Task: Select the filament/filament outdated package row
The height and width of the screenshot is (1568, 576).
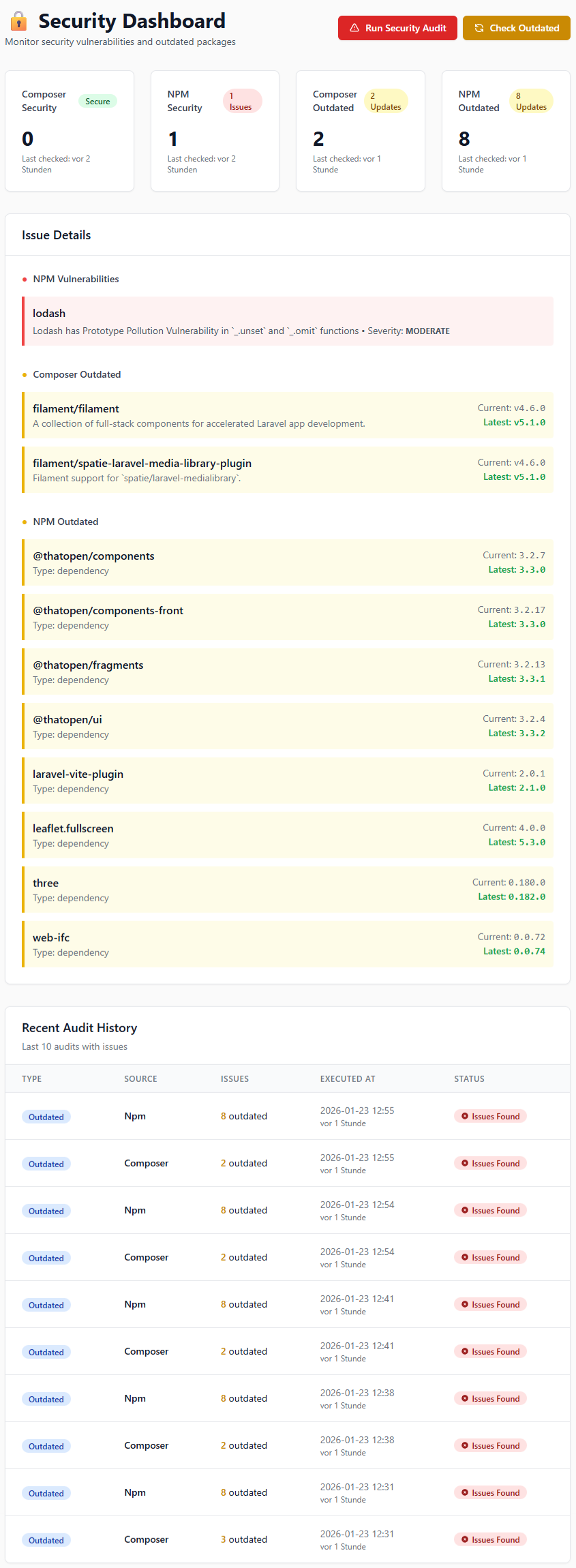Action: tap(288, 415)
